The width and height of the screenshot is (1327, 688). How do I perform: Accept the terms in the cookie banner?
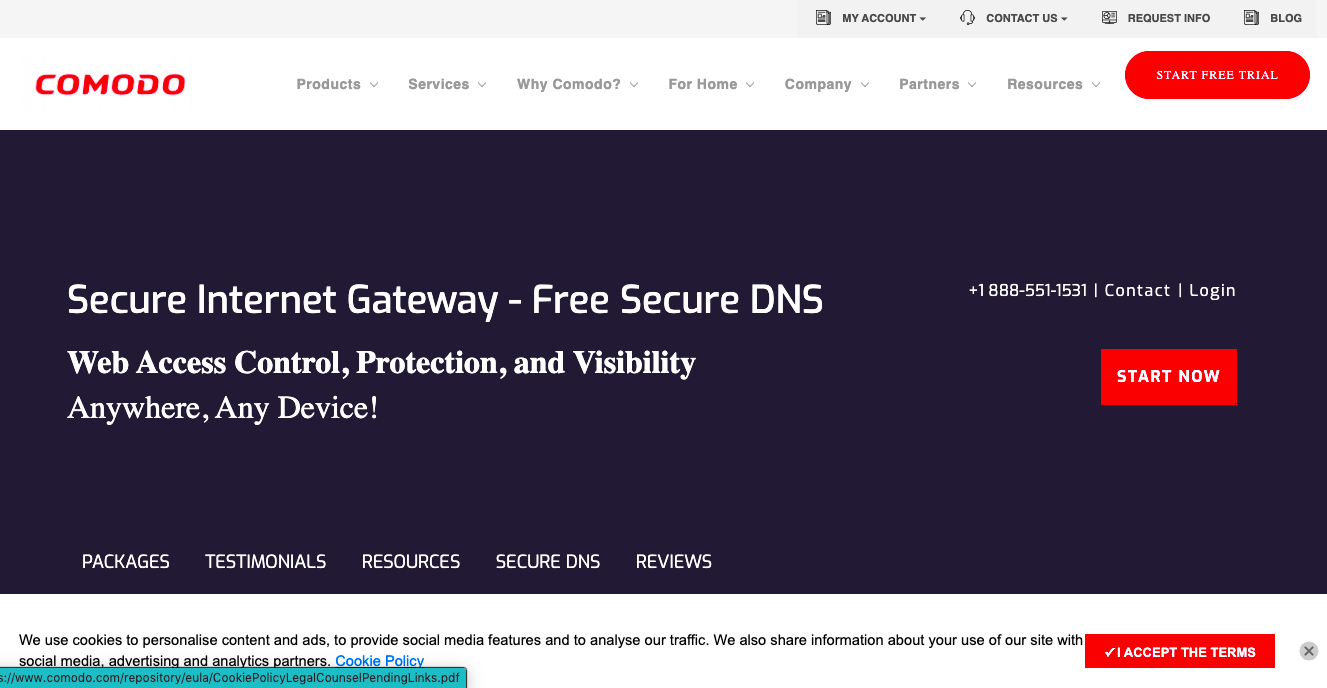click(x=1179, y=651)
